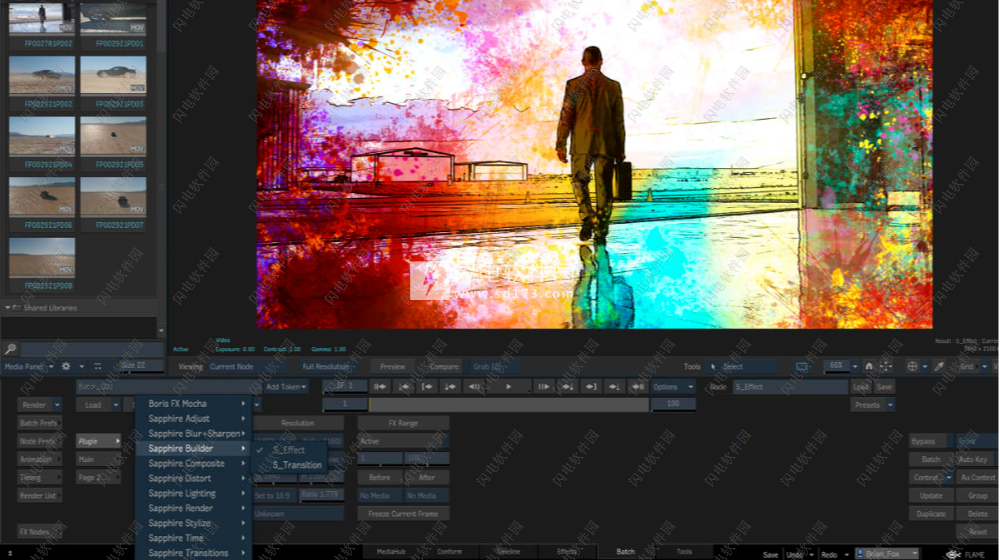Image resolution: width=1000 pixels, height=560 pixels.
Task: Click the S_Effect node name field
Action: pyautogui.click(x=789, y=387)
